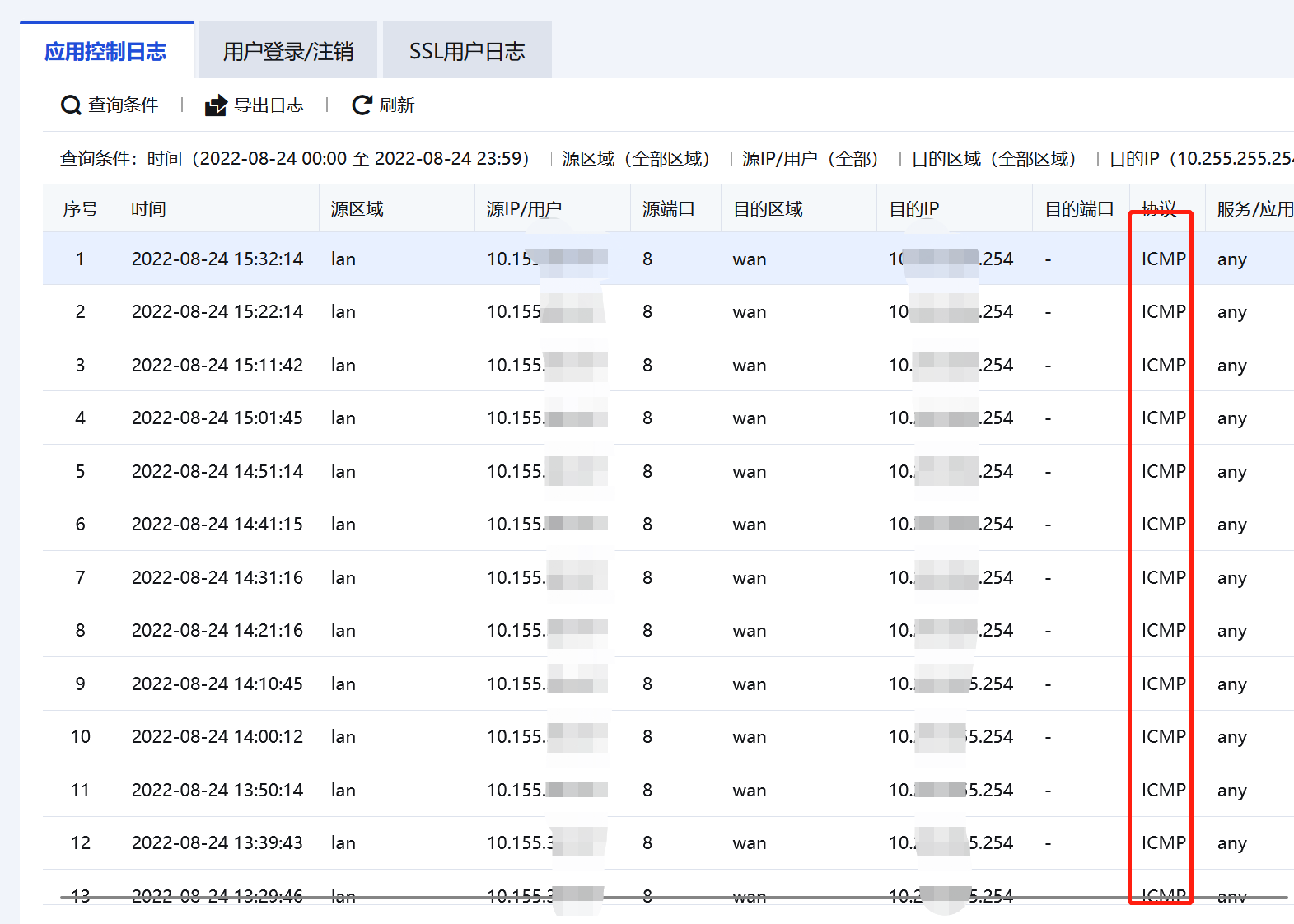Click the circular refresh arrow icon
The height and width of the screenshot is (924, 1294).
click(362, 105)
